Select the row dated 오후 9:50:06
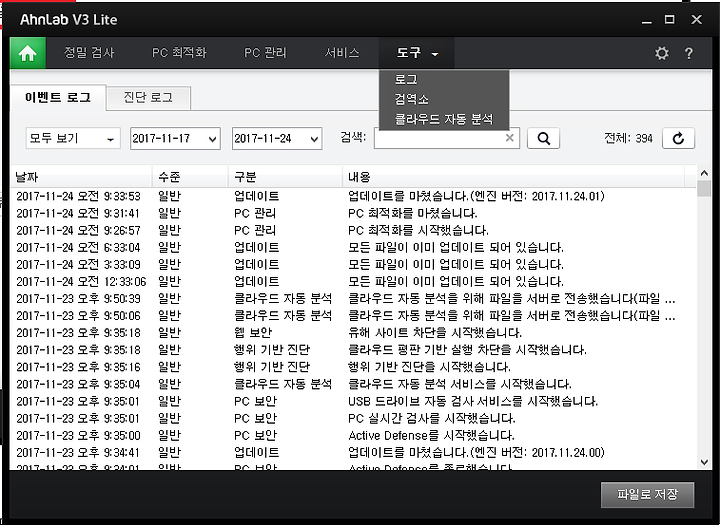The width and height of the screenshot is (720, 527). [353, 316]
